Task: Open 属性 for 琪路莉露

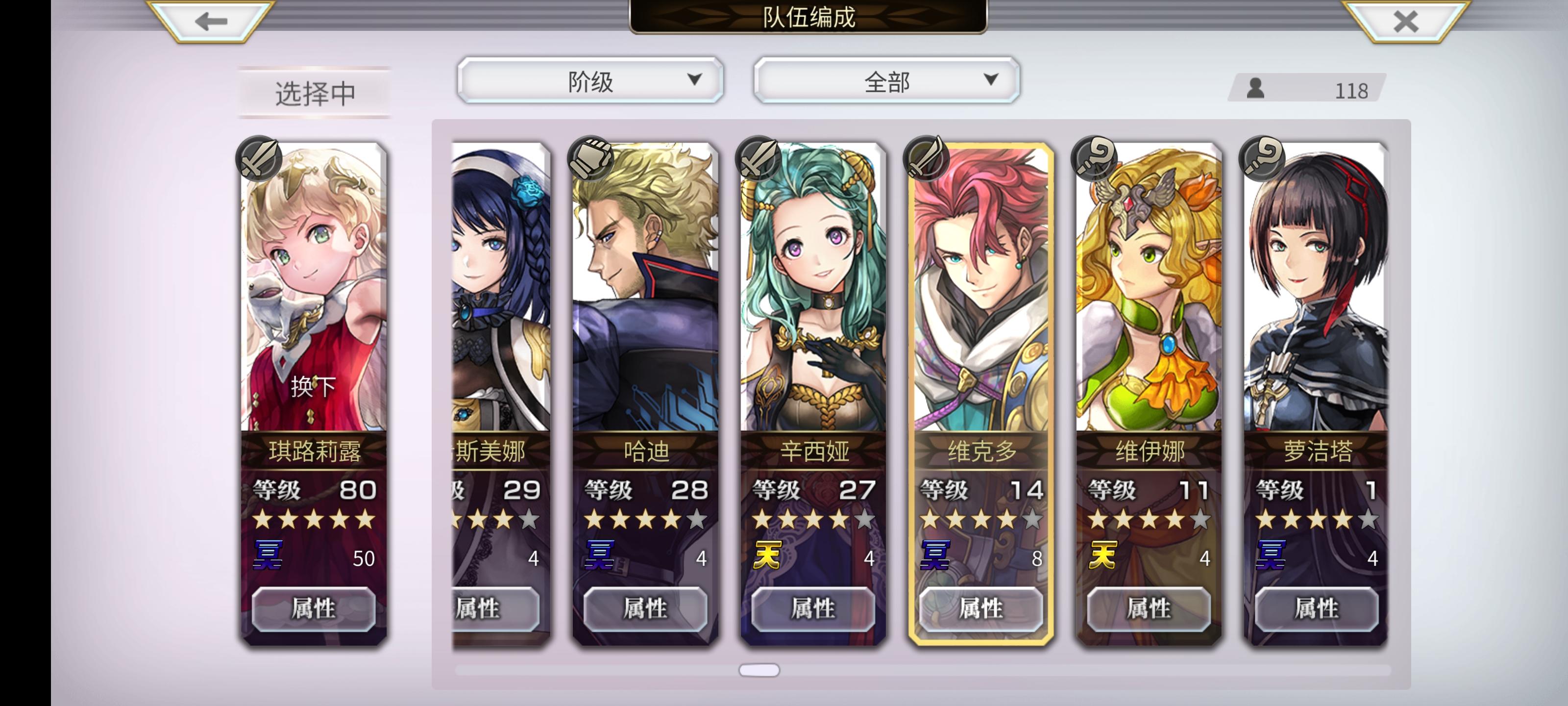Action: (x=314, y=608)
